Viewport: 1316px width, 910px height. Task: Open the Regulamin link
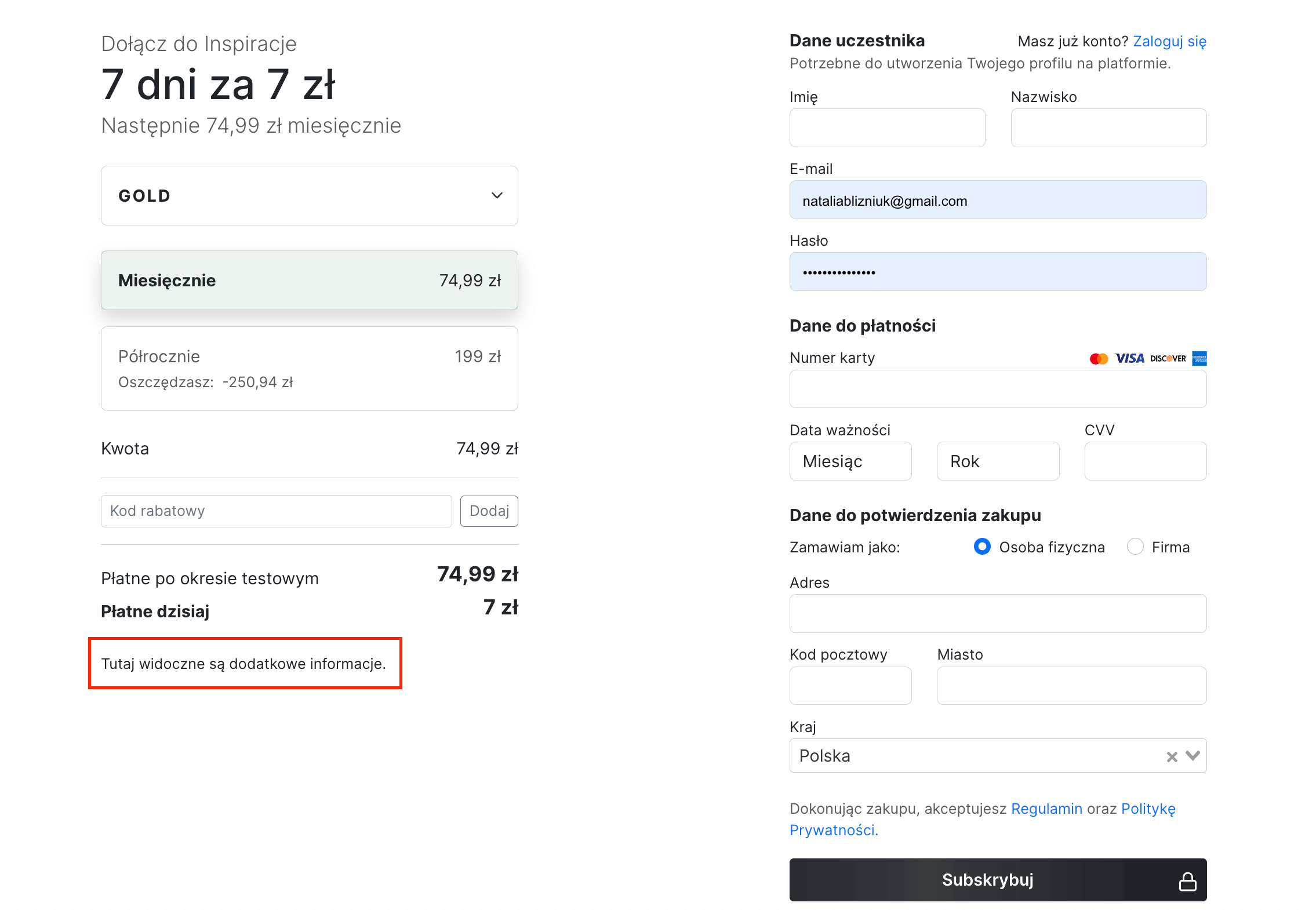1046,809
